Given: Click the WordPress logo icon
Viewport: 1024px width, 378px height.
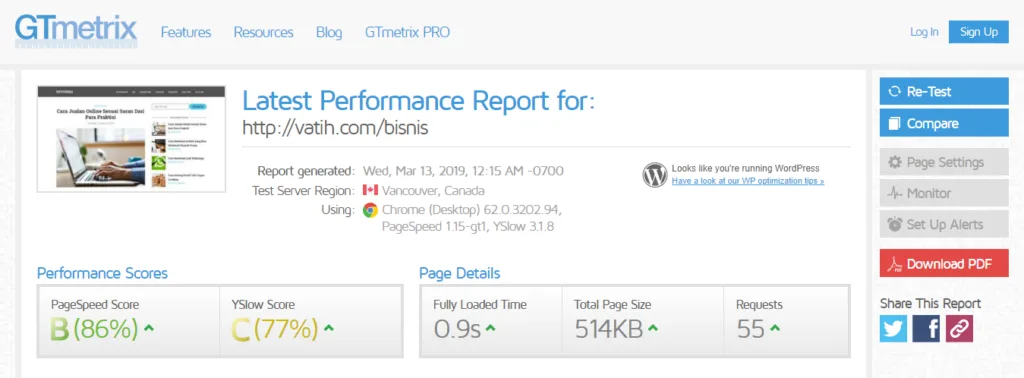Looking at the screenshot, I should coord(655,175).
